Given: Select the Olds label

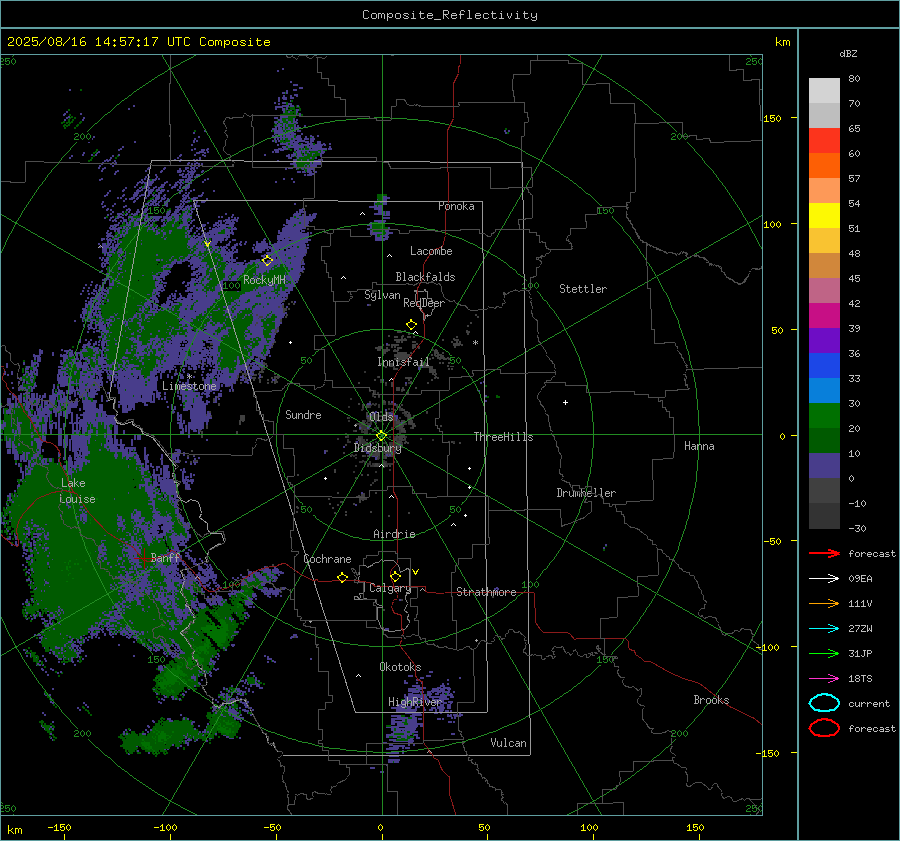Looking at the screenshot, I should click(x=381, y=416).
